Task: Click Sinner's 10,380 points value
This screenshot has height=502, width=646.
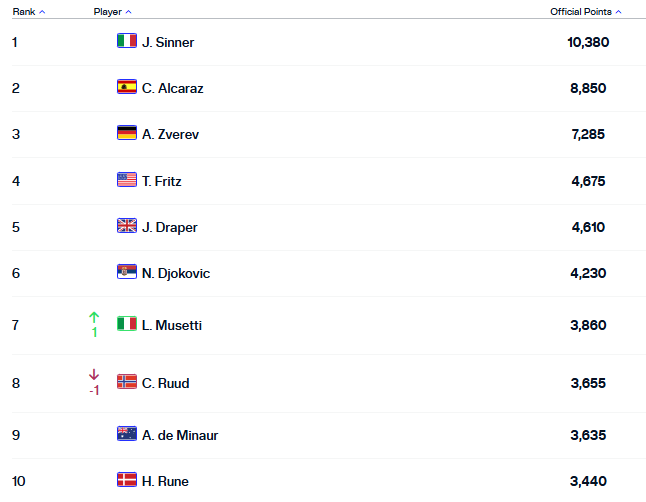Action: coord(587,42)
